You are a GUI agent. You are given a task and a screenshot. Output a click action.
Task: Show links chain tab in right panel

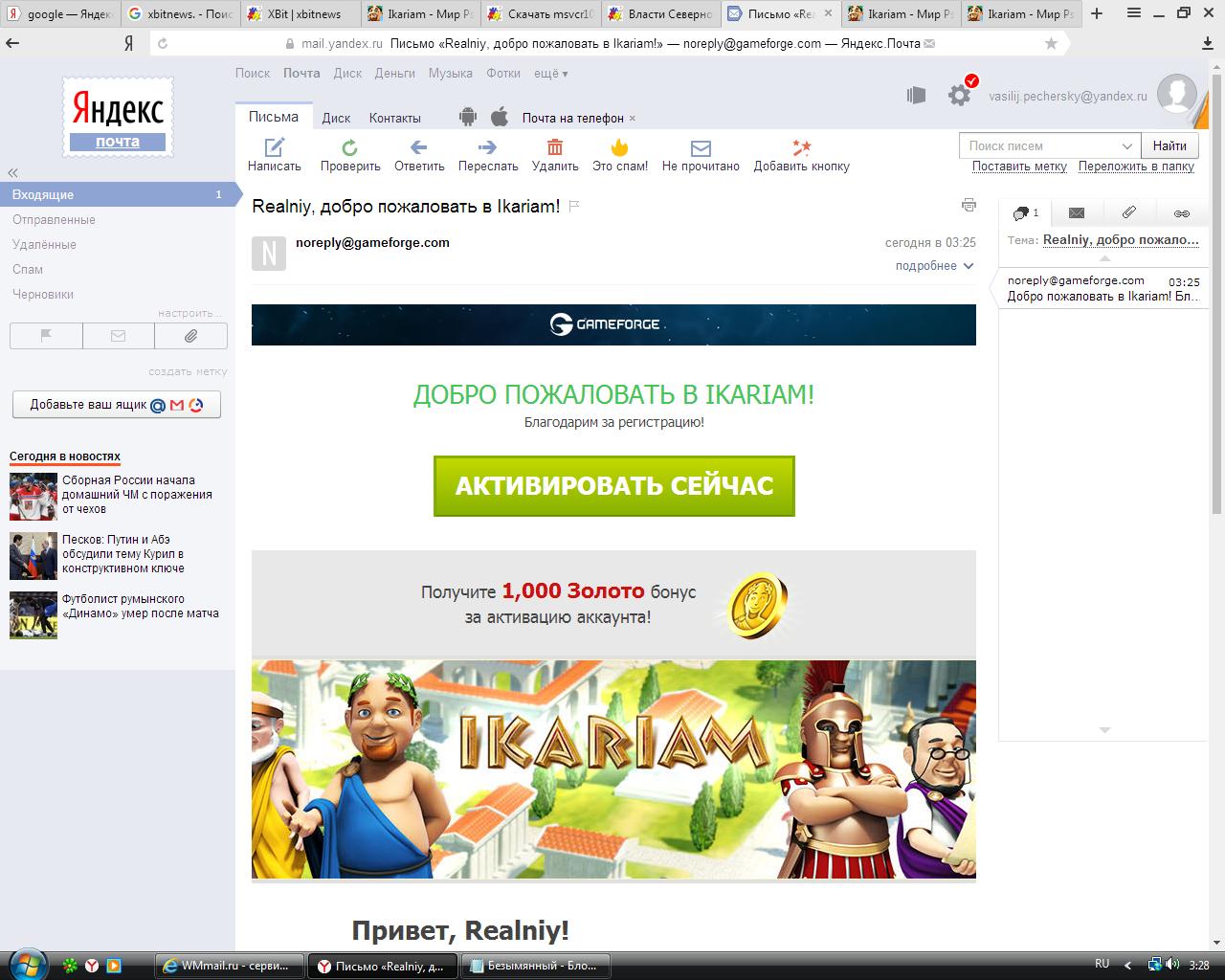[1182, 213]
